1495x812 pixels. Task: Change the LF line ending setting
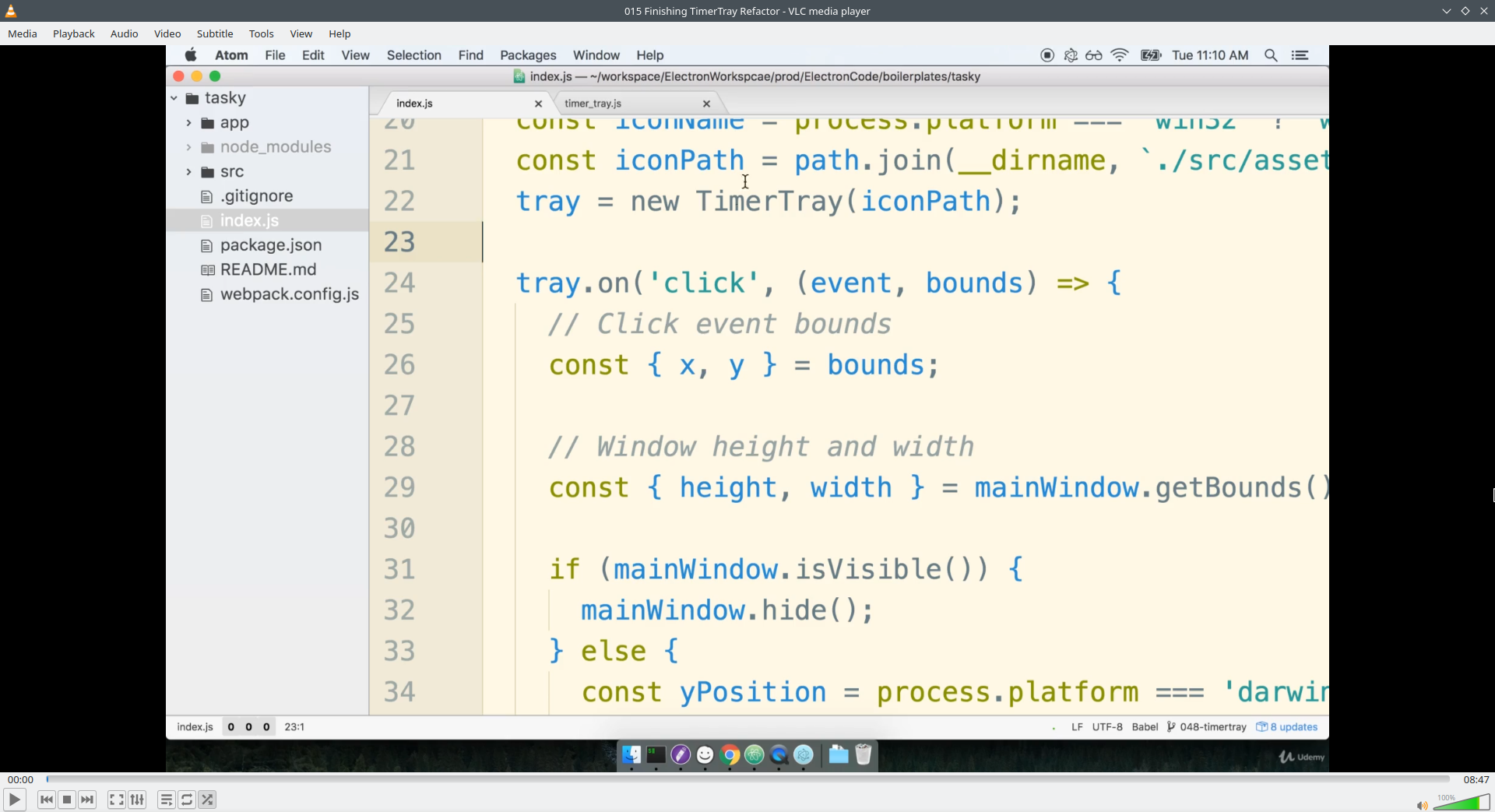(1077, 726)
